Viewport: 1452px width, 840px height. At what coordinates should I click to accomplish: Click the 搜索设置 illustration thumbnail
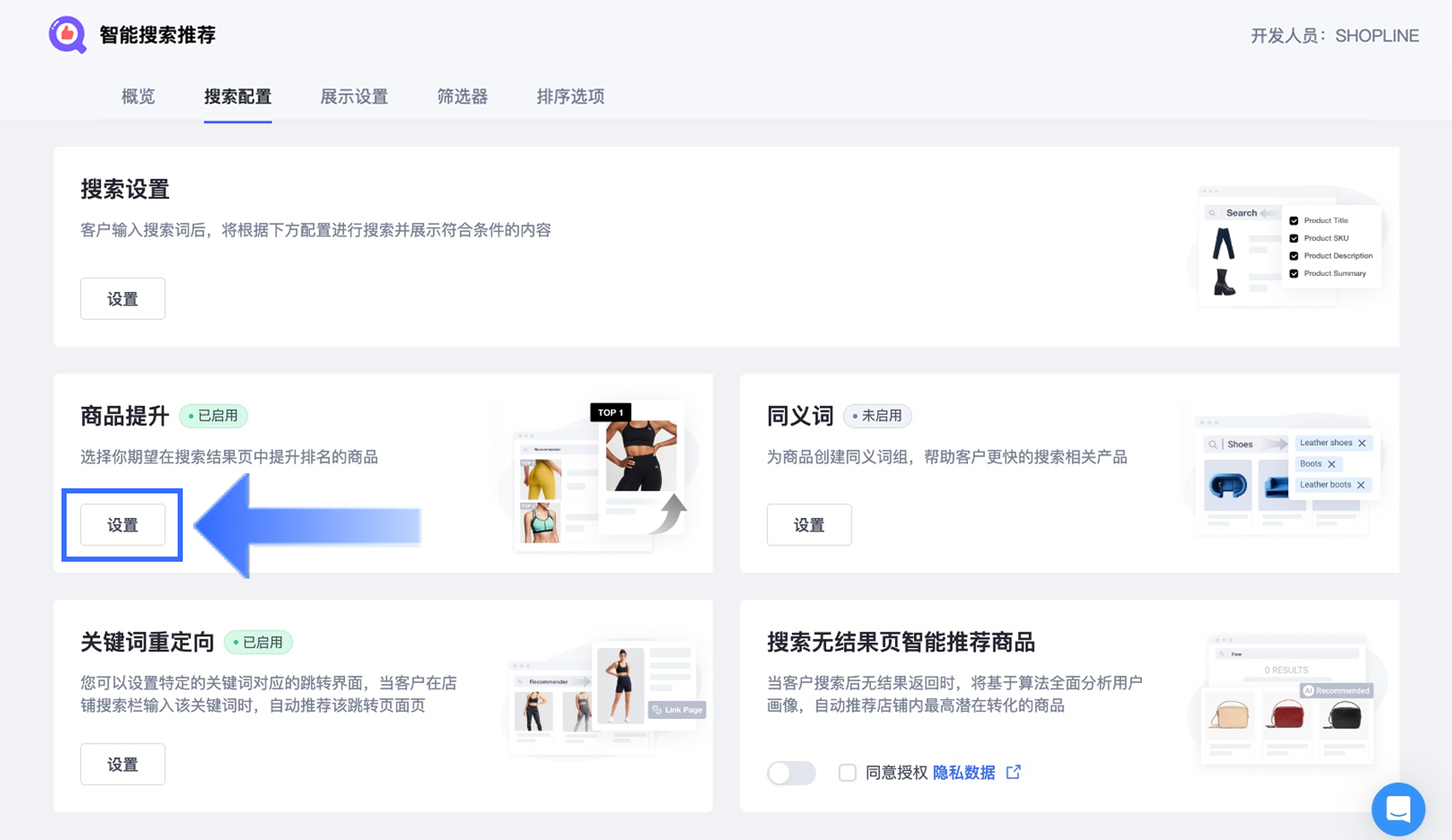(x=1286, y=246)
